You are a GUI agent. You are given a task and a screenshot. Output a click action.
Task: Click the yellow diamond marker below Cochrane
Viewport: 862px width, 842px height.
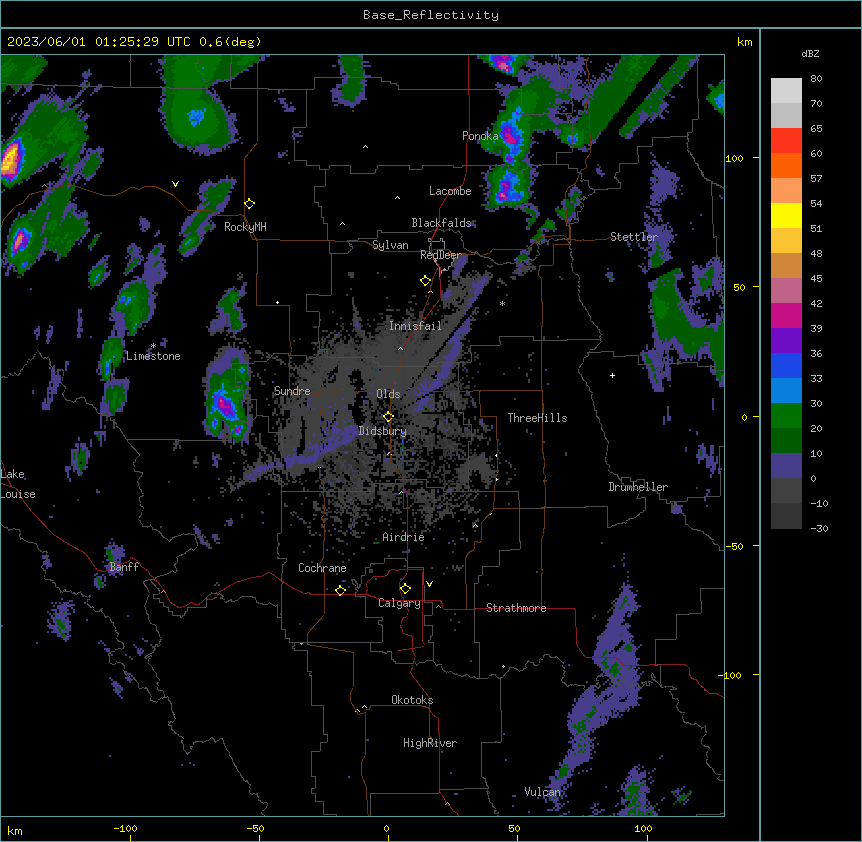point(340,590)
